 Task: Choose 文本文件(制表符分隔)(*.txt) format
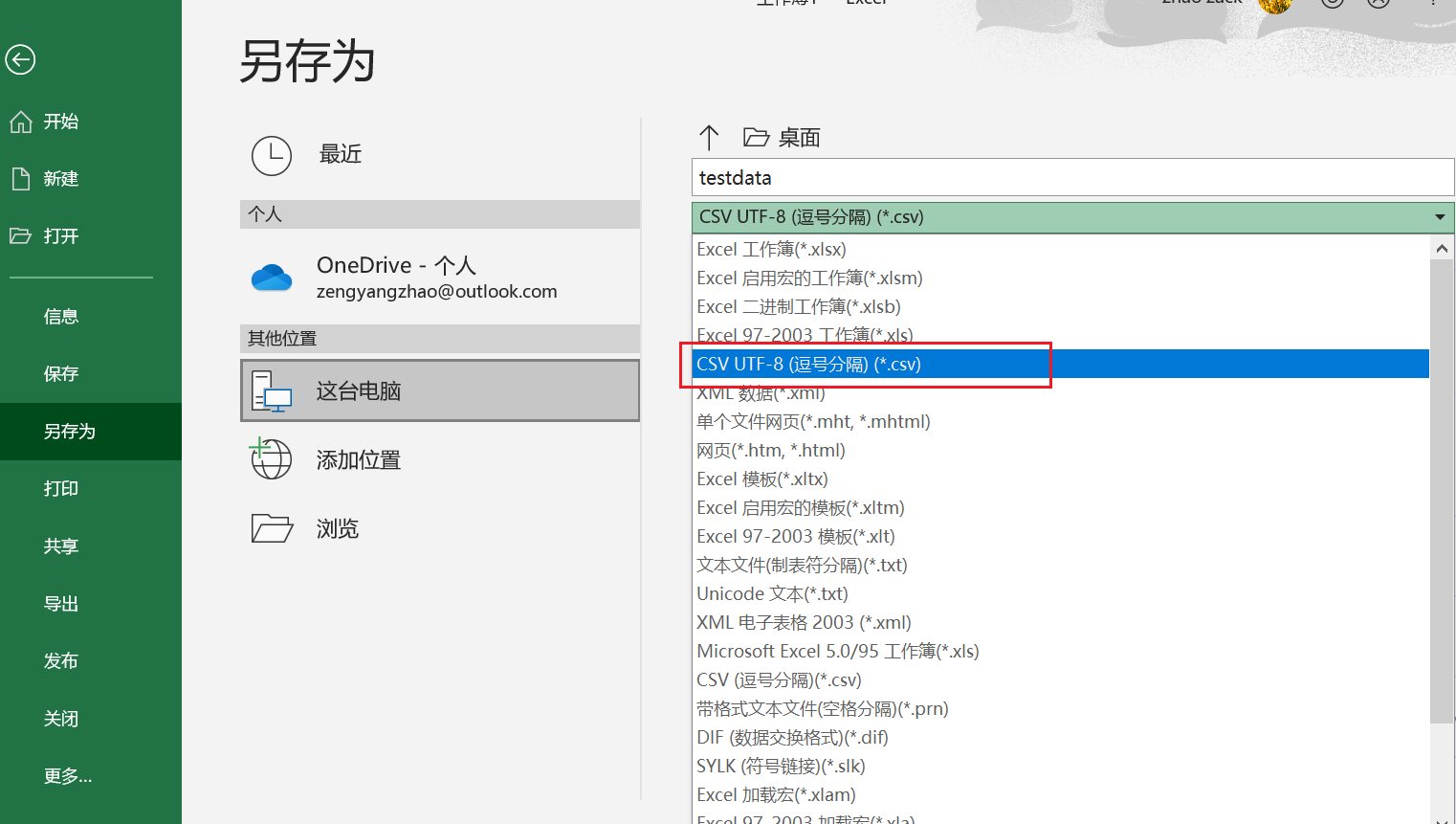click(x=1060, y=566)
